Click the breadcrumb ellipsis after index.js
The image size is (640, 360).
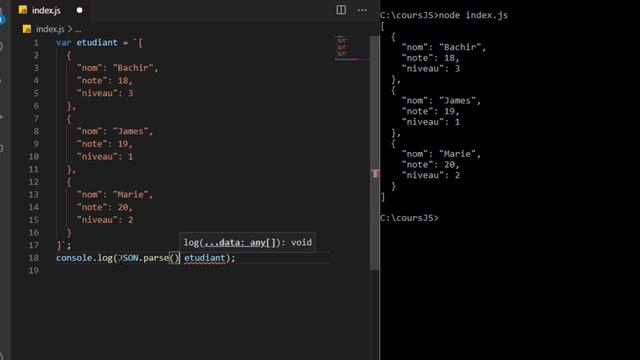(x=78, y=30)
